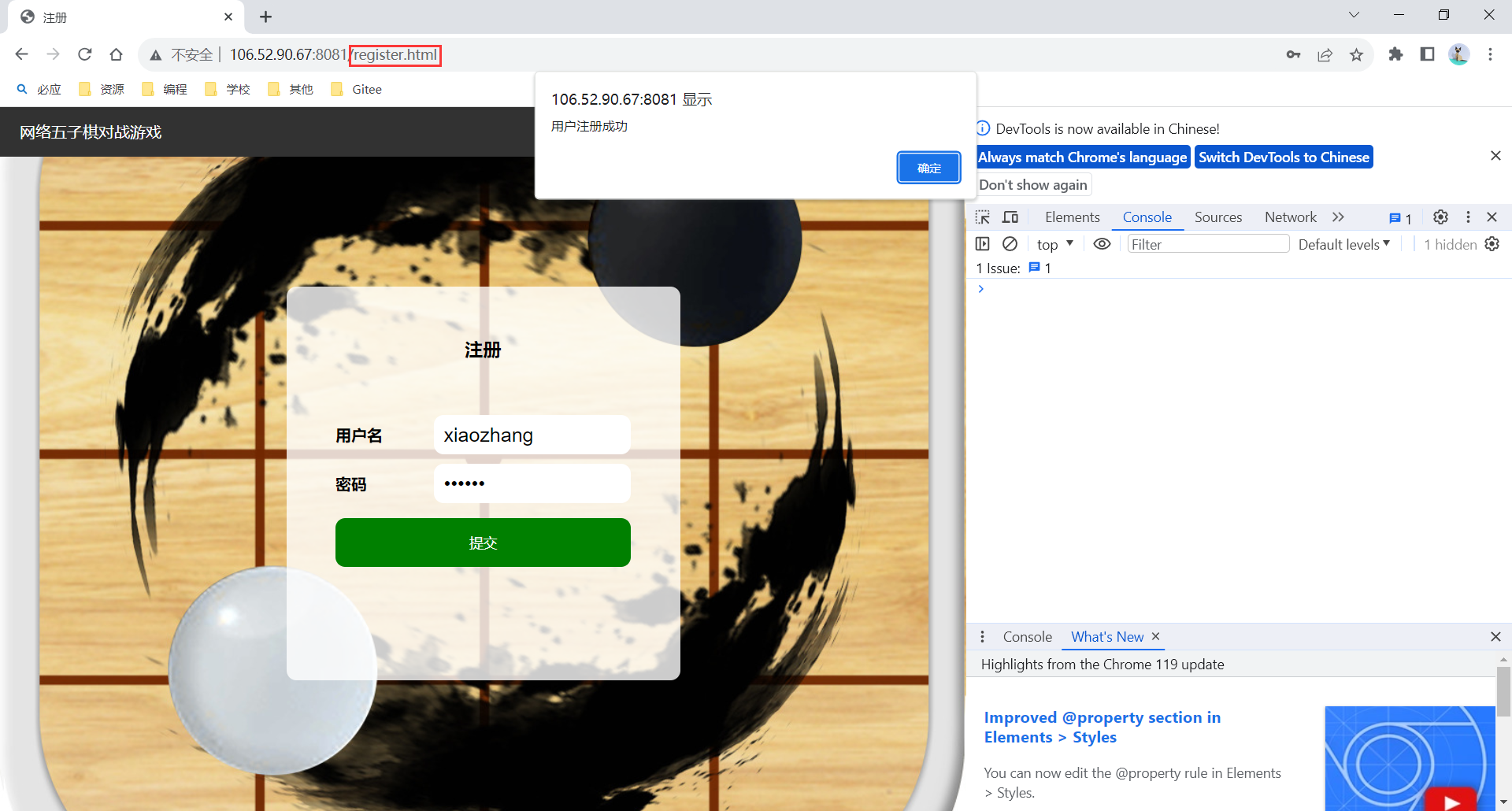Close the DevTools panel
The width and height of the screenshot is (1512, 811).
coord(1492,217)
